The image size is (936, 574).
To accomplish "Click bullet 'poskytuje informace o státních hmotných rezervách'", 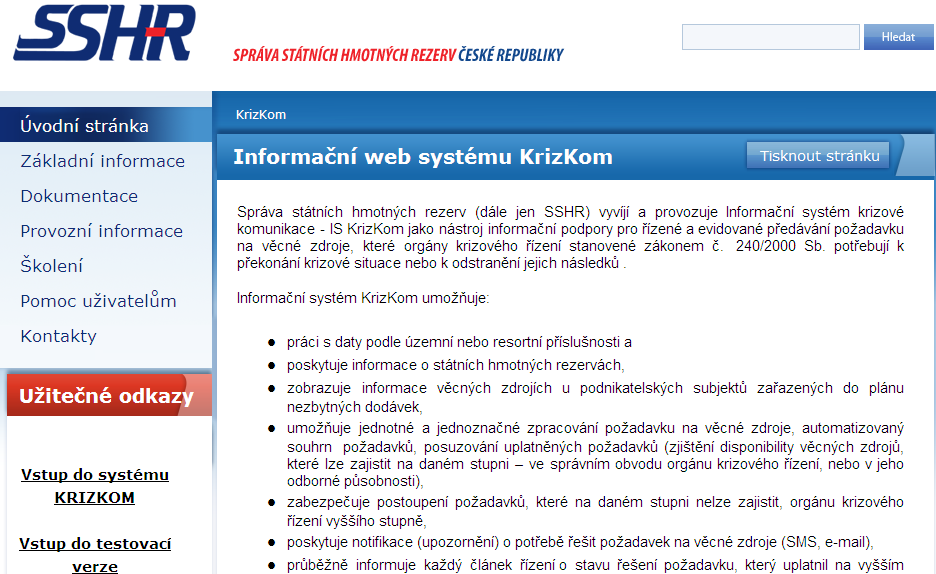I will (455, 365).
